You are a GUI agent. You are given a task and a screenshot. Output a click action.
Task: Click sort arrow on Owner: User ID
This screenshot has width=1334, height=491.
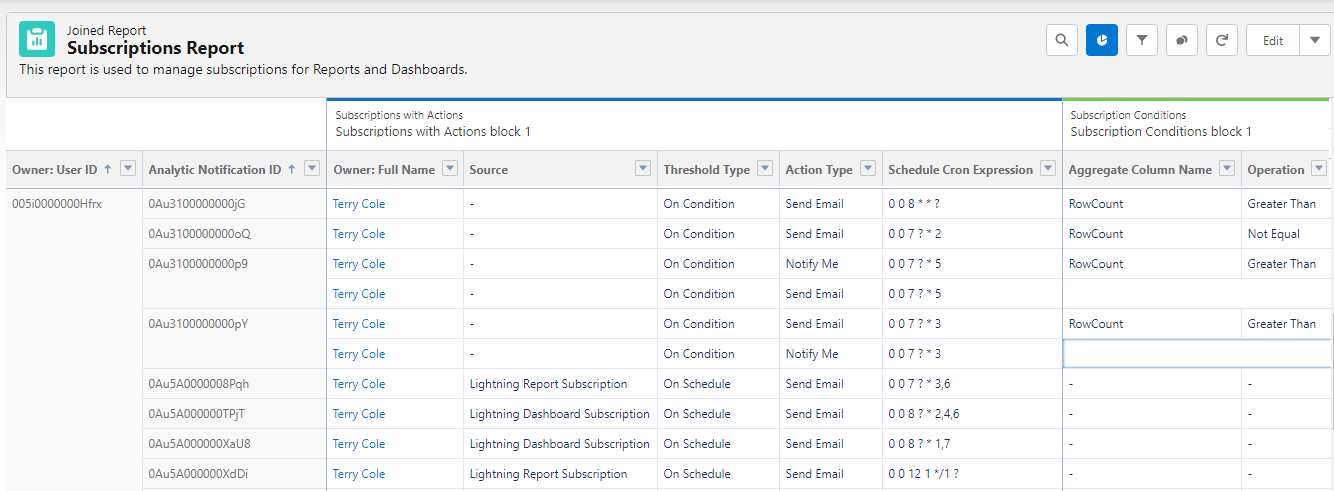[x=107, y=169]
